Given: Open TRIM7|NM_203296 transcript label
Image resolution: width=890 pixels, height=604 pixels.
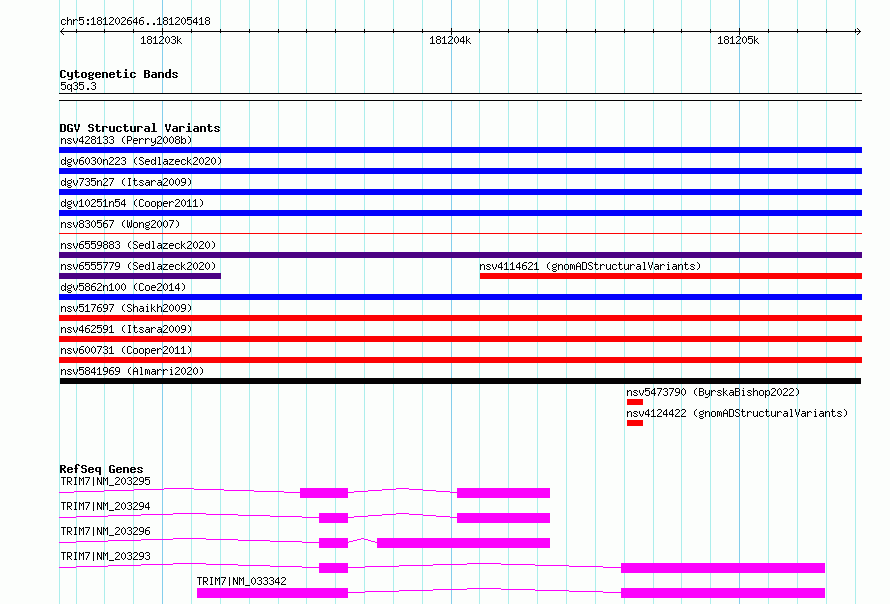Looking at the screenshot, I should [105, 531].
